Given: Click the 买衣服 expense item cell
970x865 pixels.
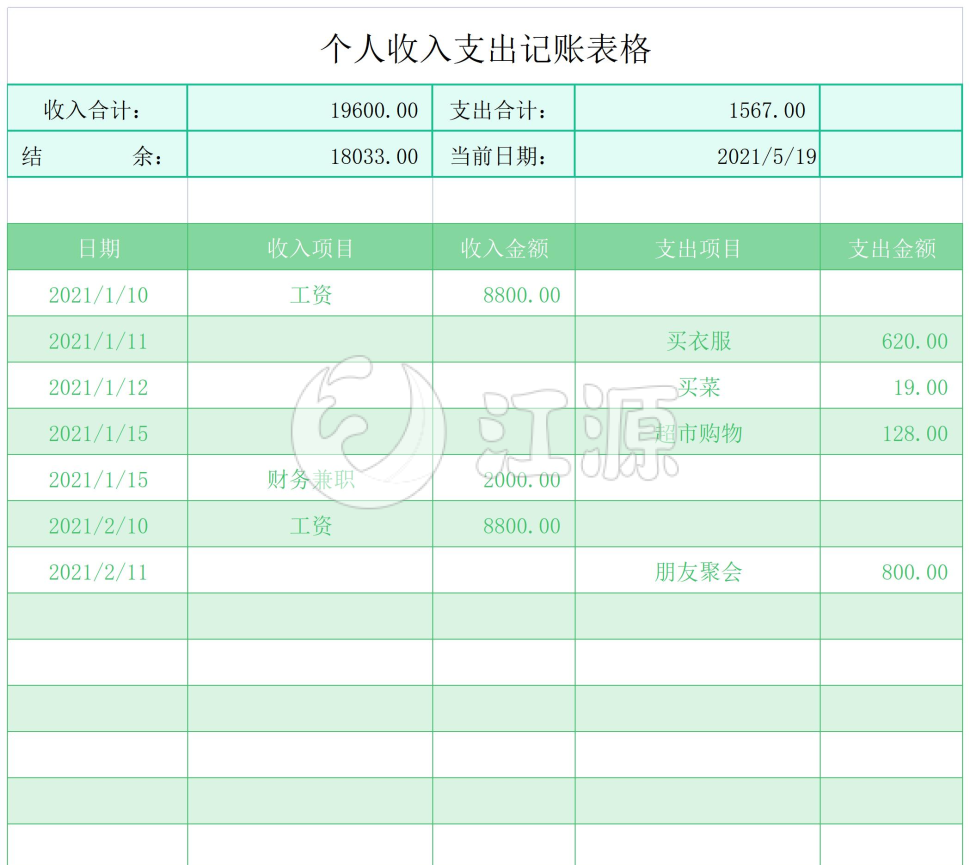Looking at the screenshot, I should (697, 339).
